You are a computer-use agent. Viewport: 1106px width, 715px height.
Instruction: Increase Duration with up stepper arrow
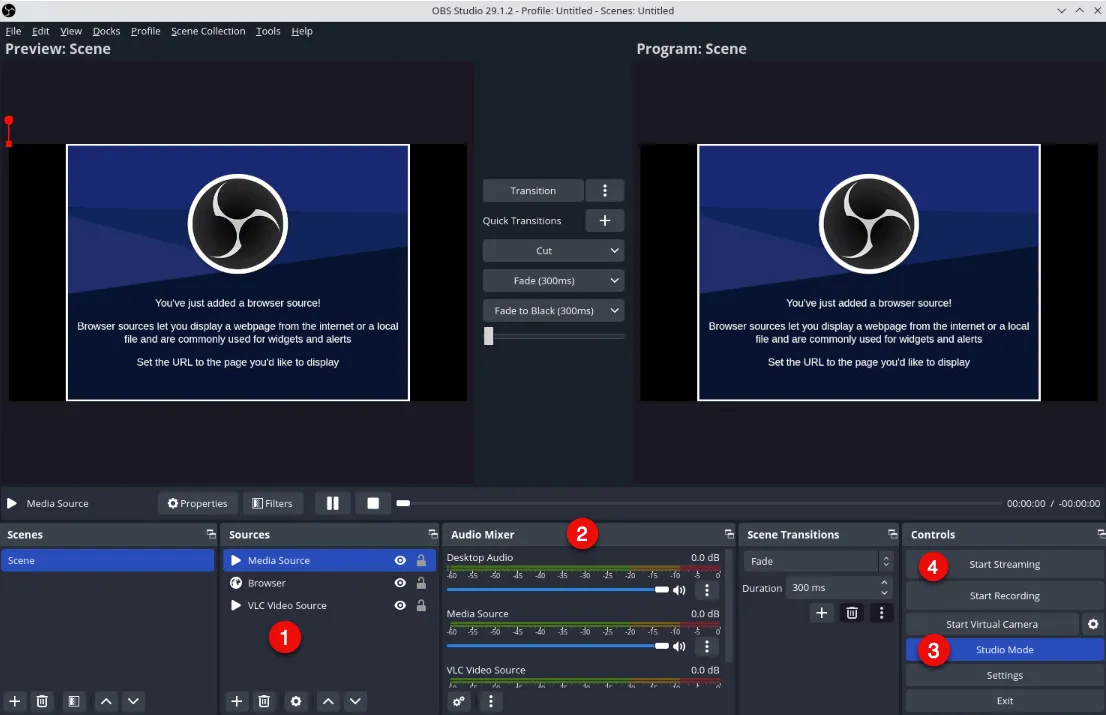(x=884, y=582)
